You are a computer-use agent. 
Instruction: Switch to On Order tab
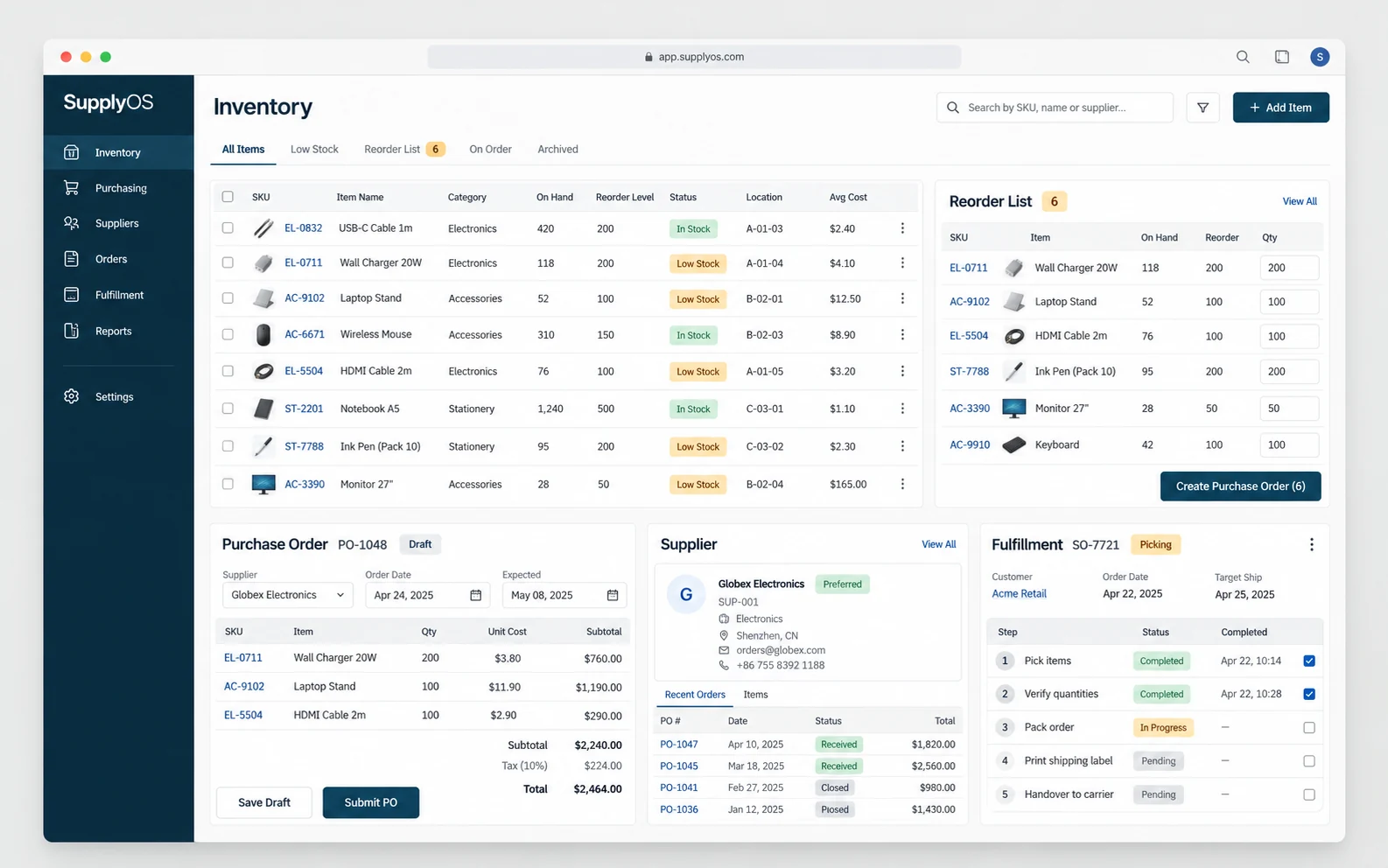coord(490,150)
